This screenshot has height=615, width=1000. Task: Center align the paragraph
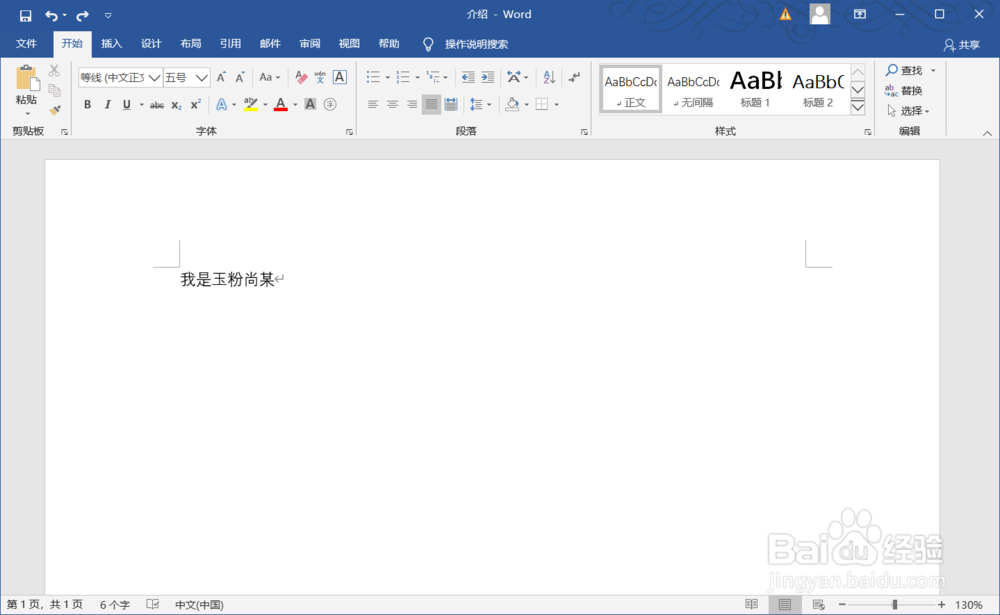coord(391,104)
